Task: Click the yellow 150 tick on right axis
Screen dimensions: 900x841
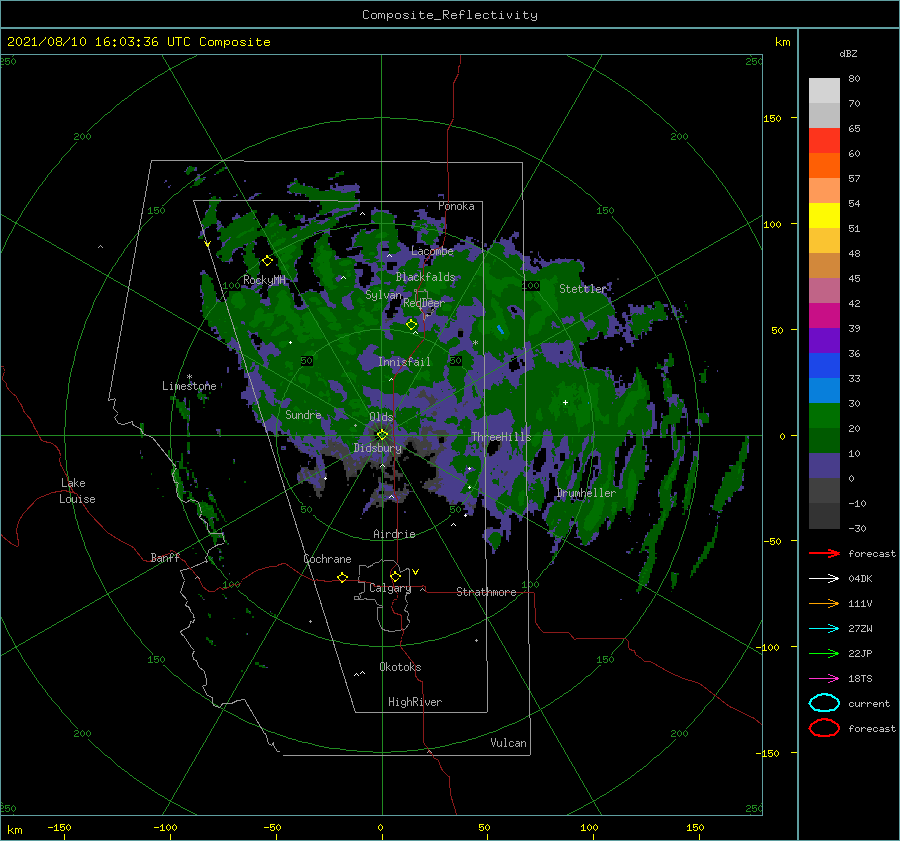Action: (x=772, y=118)
